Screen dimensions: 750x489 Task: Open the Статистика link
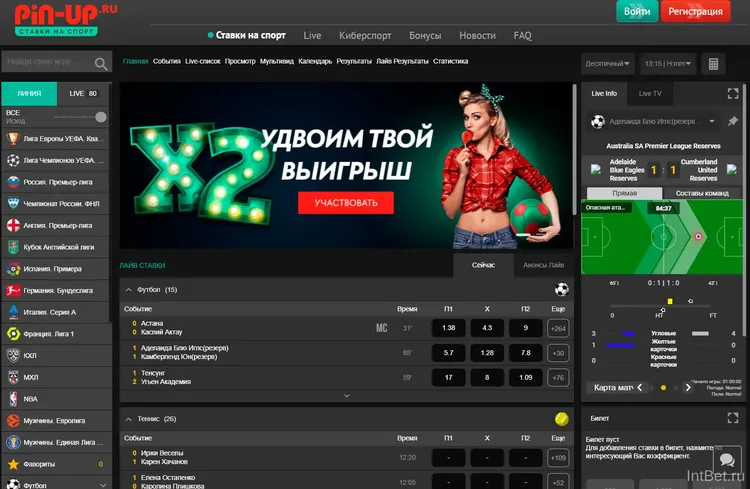coord(450,61)
